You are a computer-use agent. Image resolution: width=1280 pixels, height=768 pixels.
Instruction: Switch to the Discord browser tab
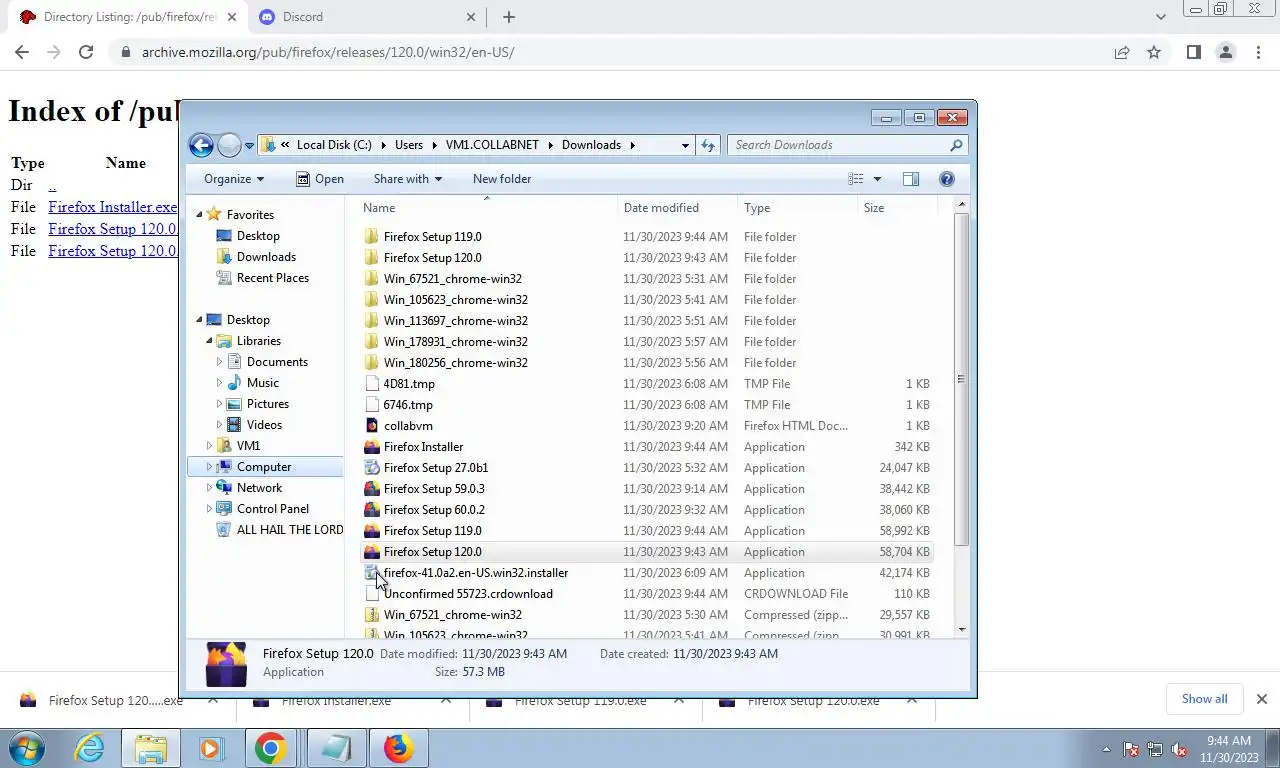coord(367,17)
